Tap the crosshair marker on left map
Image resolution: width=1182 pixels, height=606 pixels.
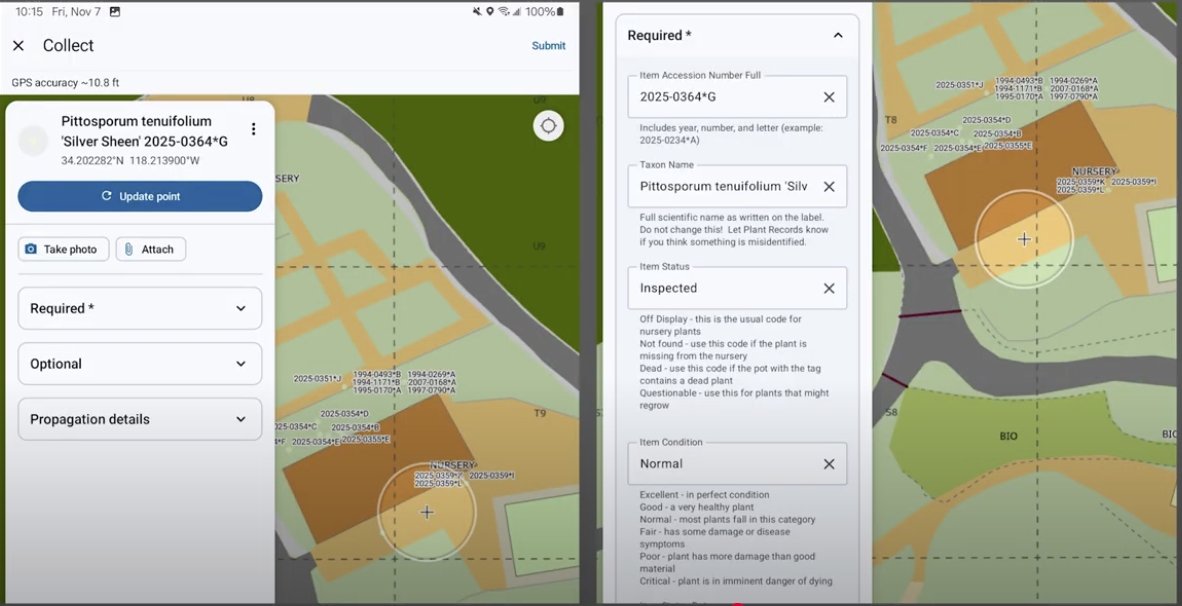[427, 512]
